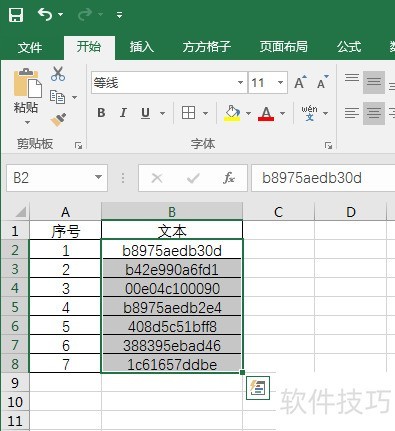
Task: Switch to the 开始 tab
Action: click(89, 47)
